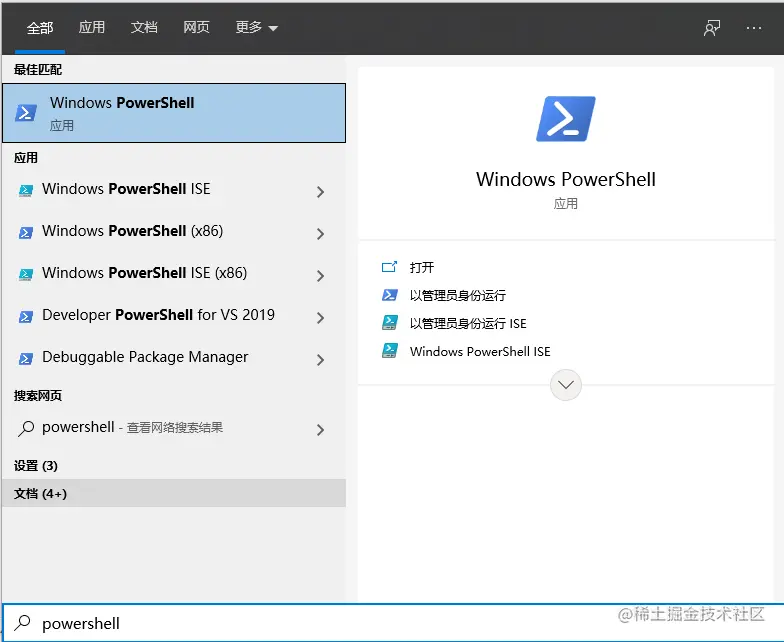The height and width of the screenshot is (642, 784).
Task: Open the 文档 (4+) results group
Action: click(174, 494)
